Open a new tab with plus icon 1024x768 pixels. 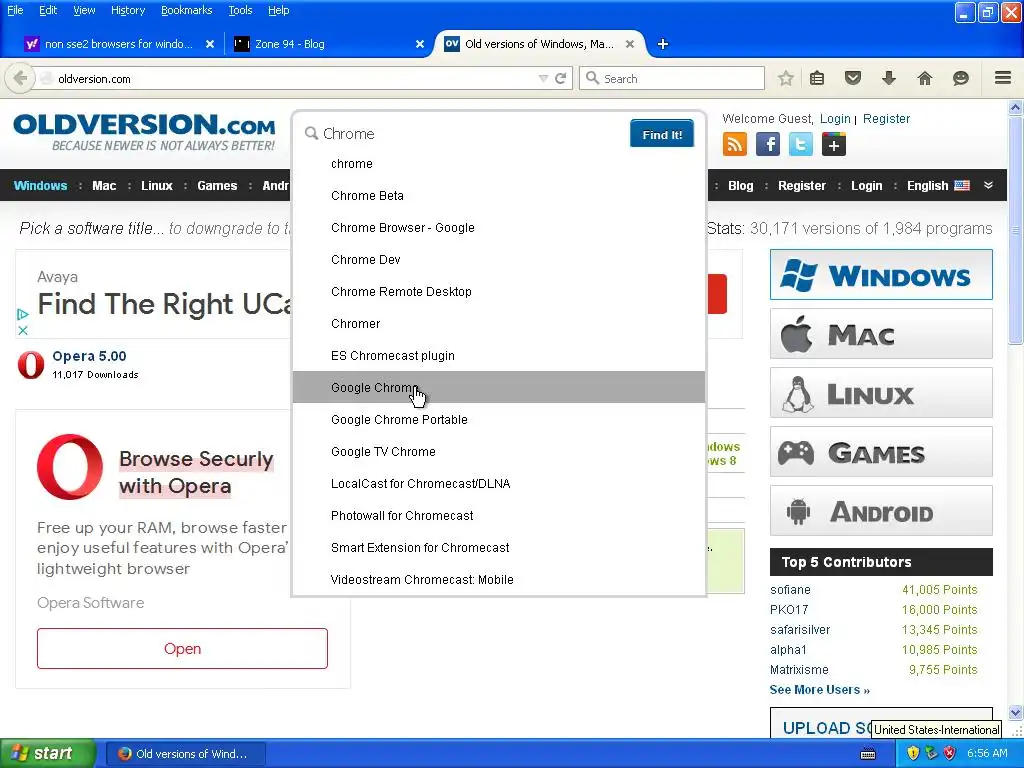pos(663,44)
